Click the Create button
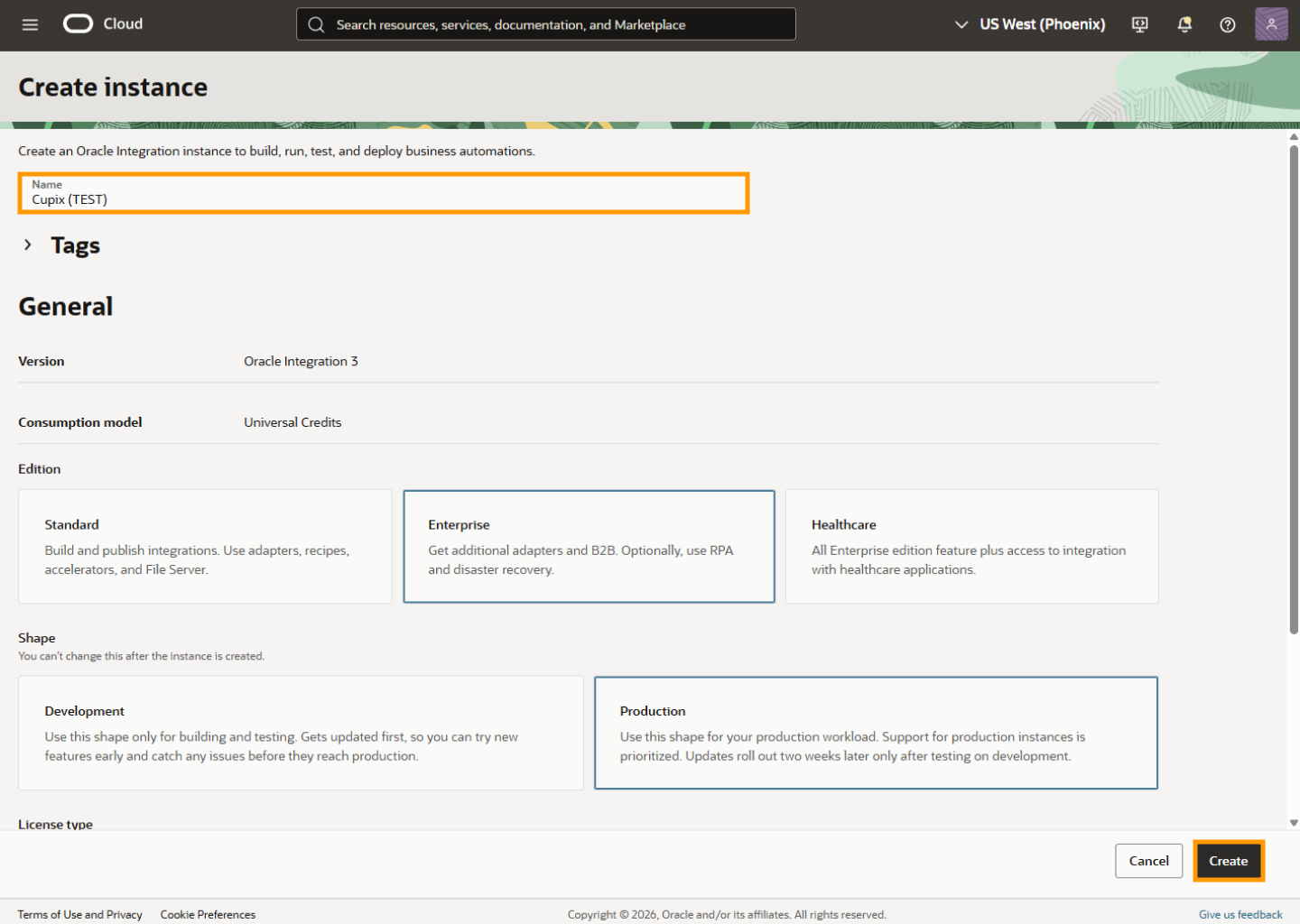This screenshot has width=1300, height=924. point(1229,861)
